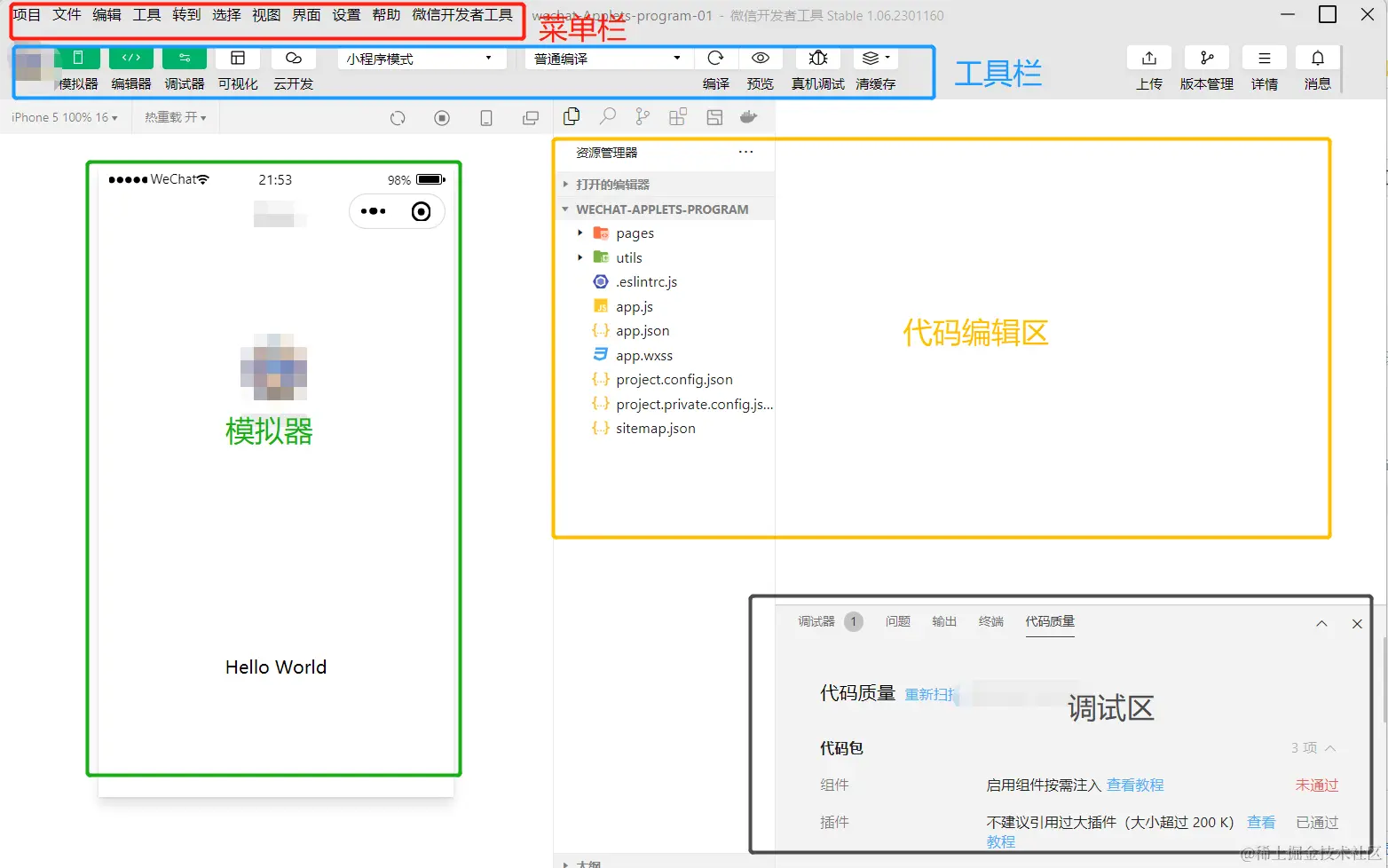Switch to the 问题 tab
The height and width of the screenshot is (868, 1388).
point(898,621)
